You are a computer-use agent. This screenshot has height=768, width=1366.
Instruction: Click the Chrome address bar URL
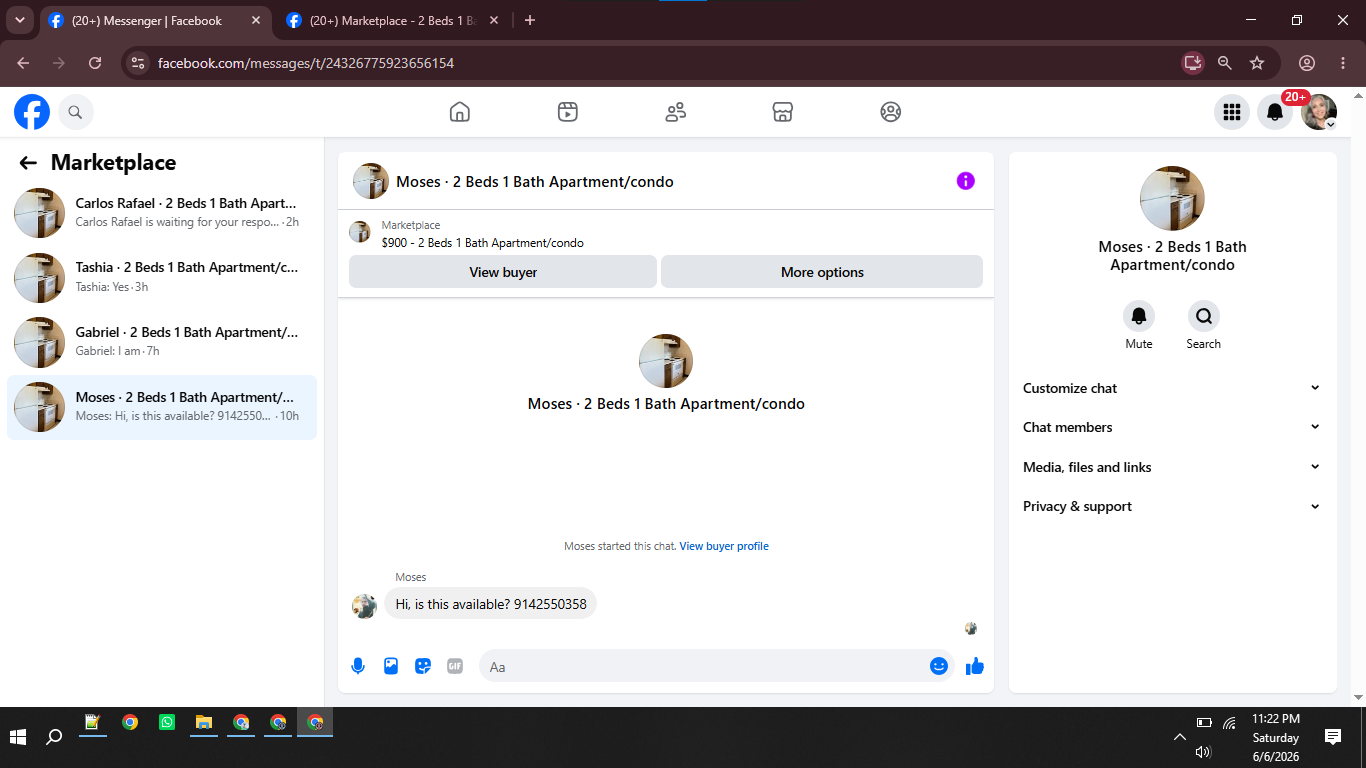pos(306,63)
